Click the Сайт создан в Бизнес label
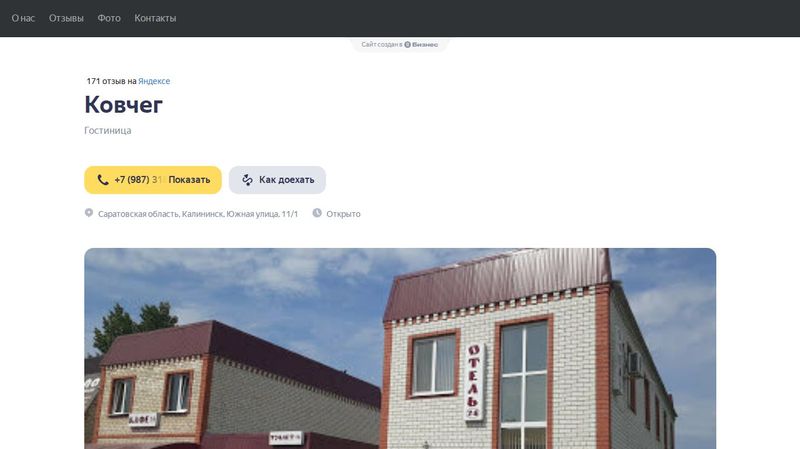The height and width of the screenshot is (449, 800). (399, 44)
